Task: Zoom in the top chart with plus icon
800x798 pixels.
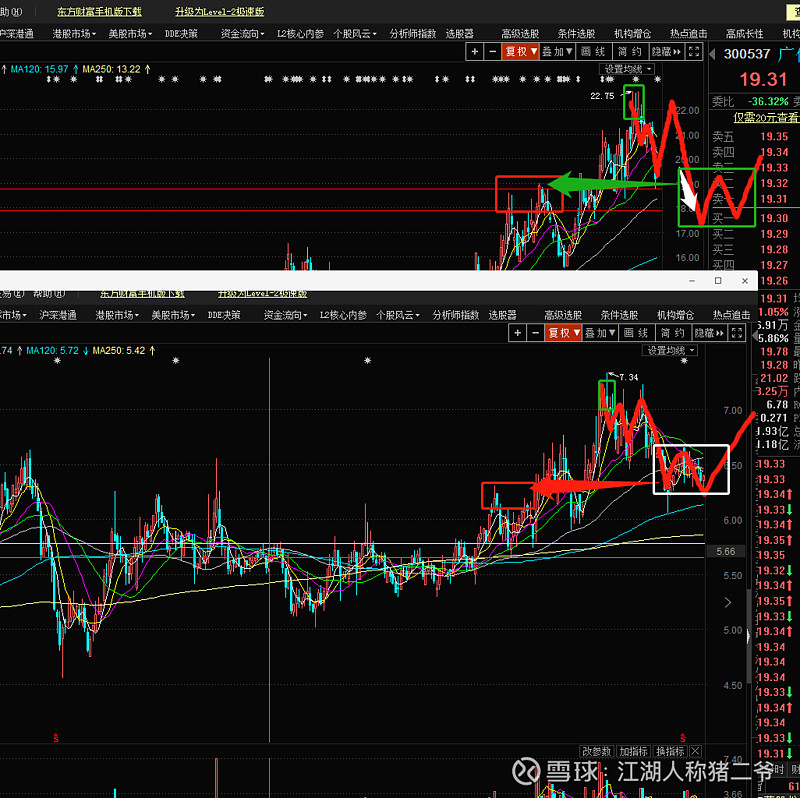Action: (472, 51)
